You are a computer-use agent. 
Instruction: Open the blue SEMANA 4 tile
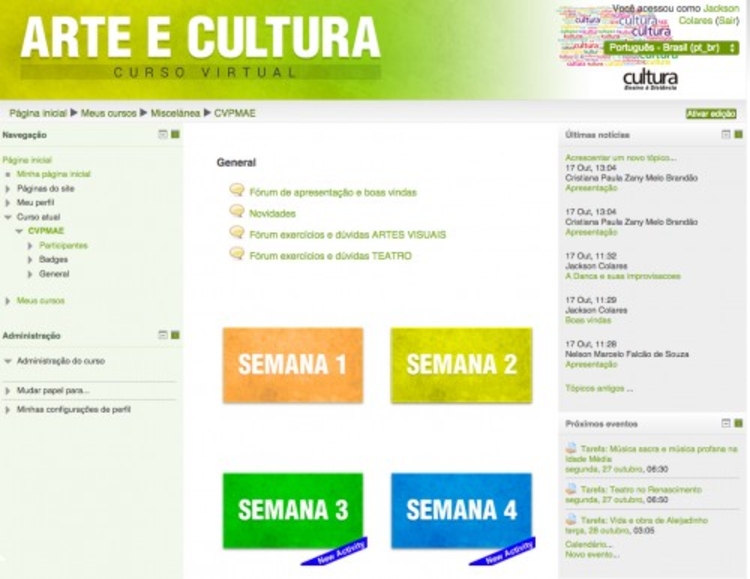pyautogui.click(x=461, y=510)
